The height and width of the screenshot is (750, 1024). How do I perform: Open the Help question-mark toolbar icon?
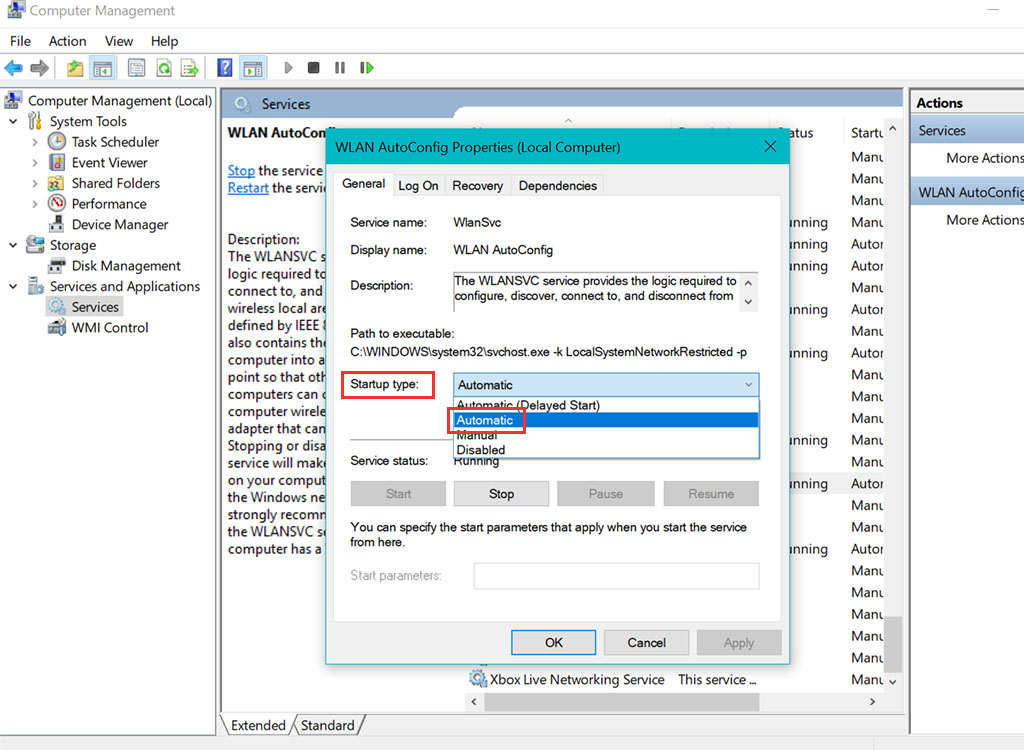point(225,68)
